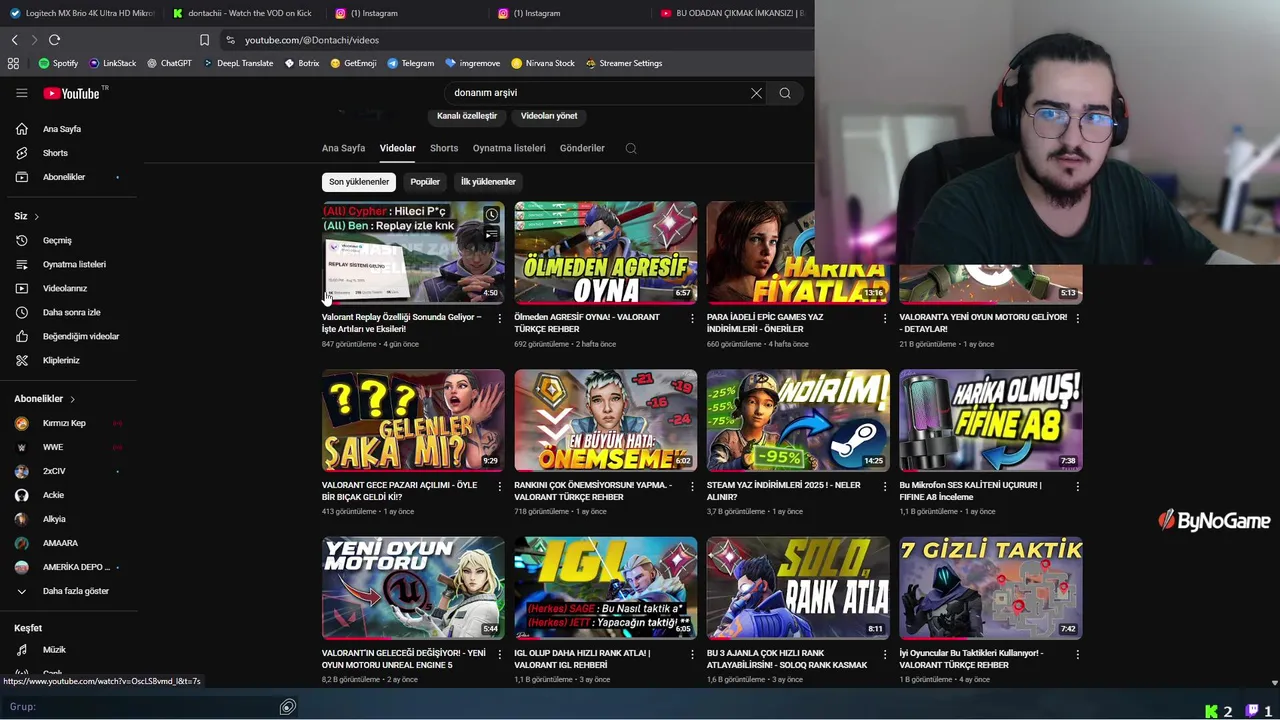The image size is (1280, 720).
Task: Select the Popüler filter chip
Action: [x=425, y=182]
